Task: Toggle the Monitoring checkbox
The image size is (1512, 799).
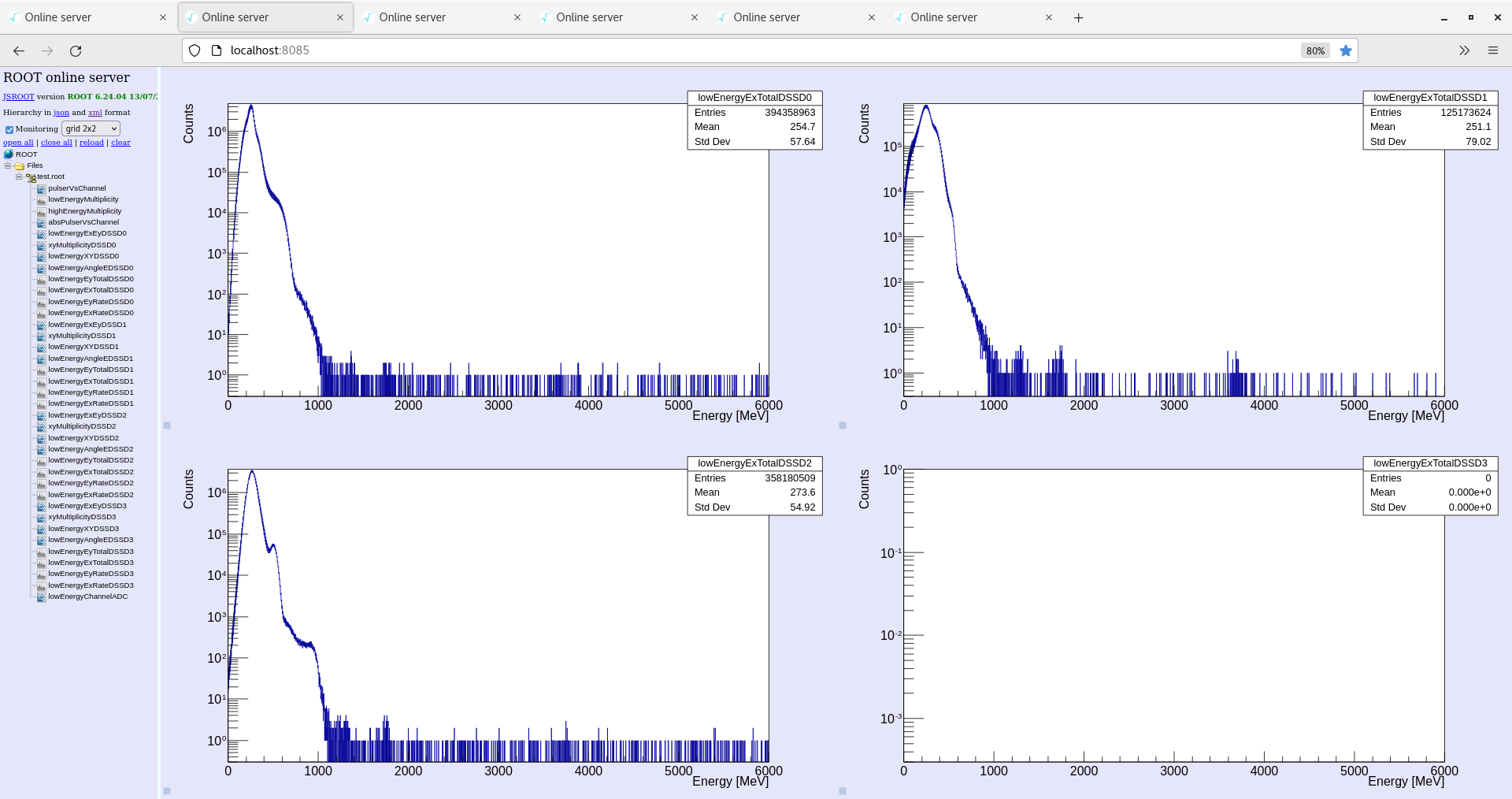Action: [9, 129]
